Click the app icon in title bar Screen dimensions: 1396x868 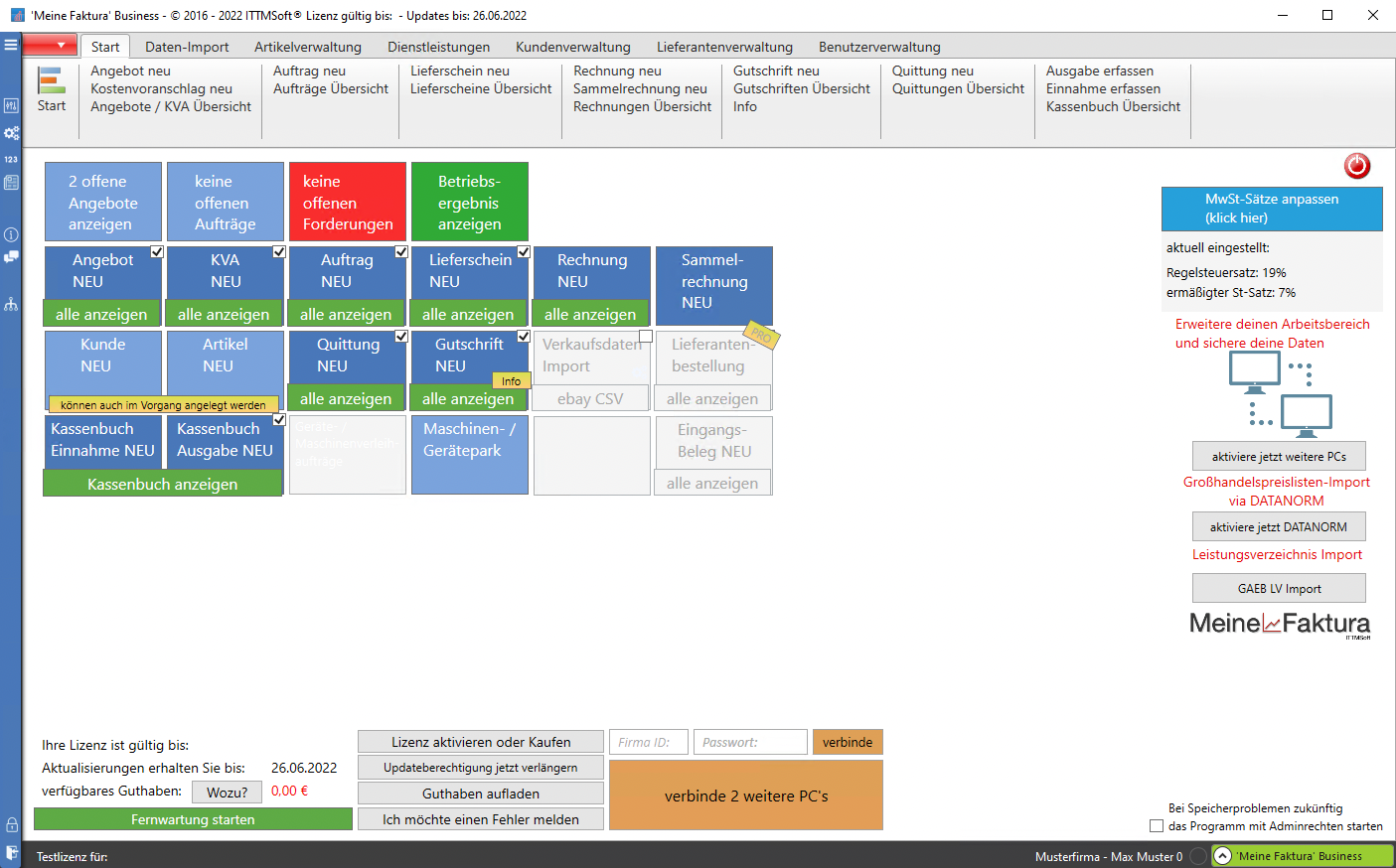(x=17, y=15)
